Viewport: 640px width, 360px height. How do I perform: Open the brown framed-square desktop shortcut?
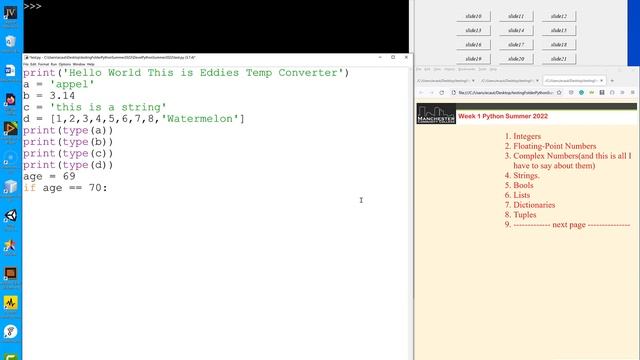10,274
